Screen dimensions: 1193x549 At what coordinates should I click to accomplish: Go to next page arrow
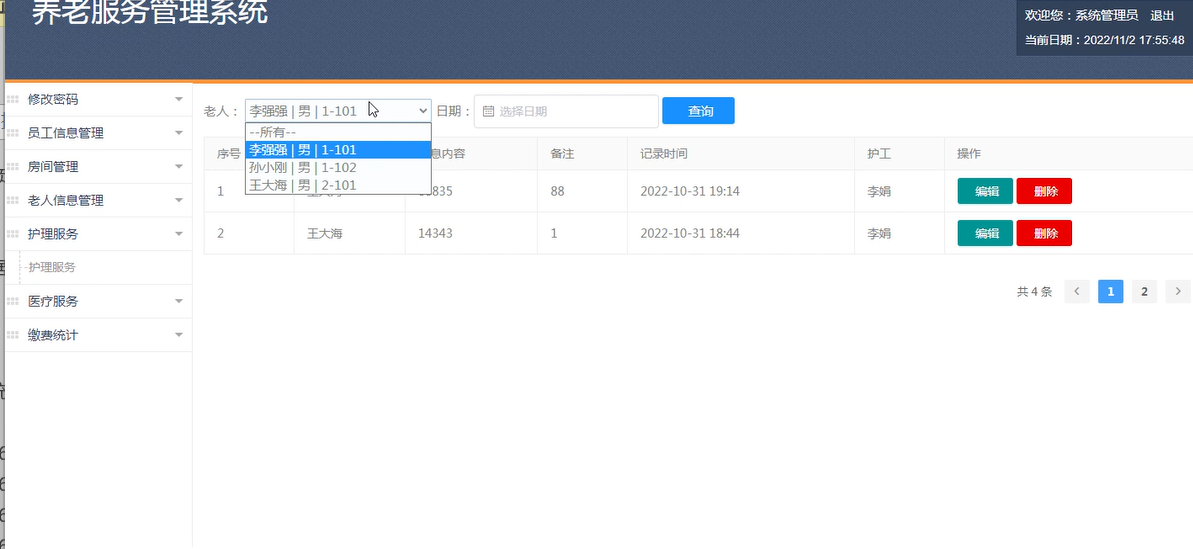(x=1179, y=291)
